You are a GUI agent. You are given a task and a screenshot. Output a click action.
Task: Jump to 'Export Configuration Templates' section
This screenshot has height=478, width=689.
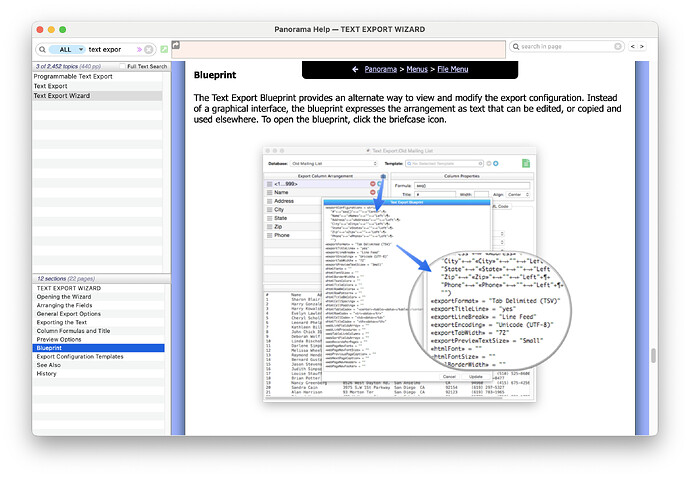tap(98, 357)
